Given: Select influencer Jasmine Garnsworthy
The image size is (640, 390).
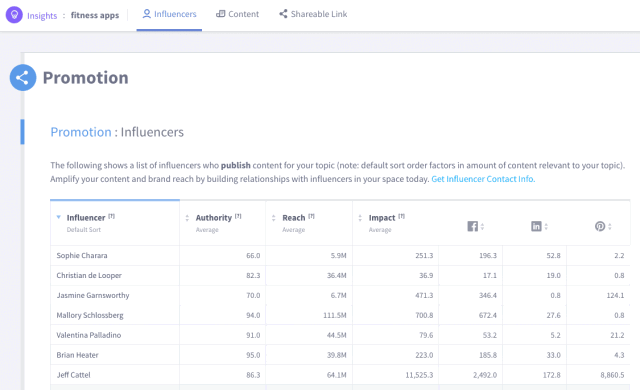Looking at the screenshot, I should point(93,295).
